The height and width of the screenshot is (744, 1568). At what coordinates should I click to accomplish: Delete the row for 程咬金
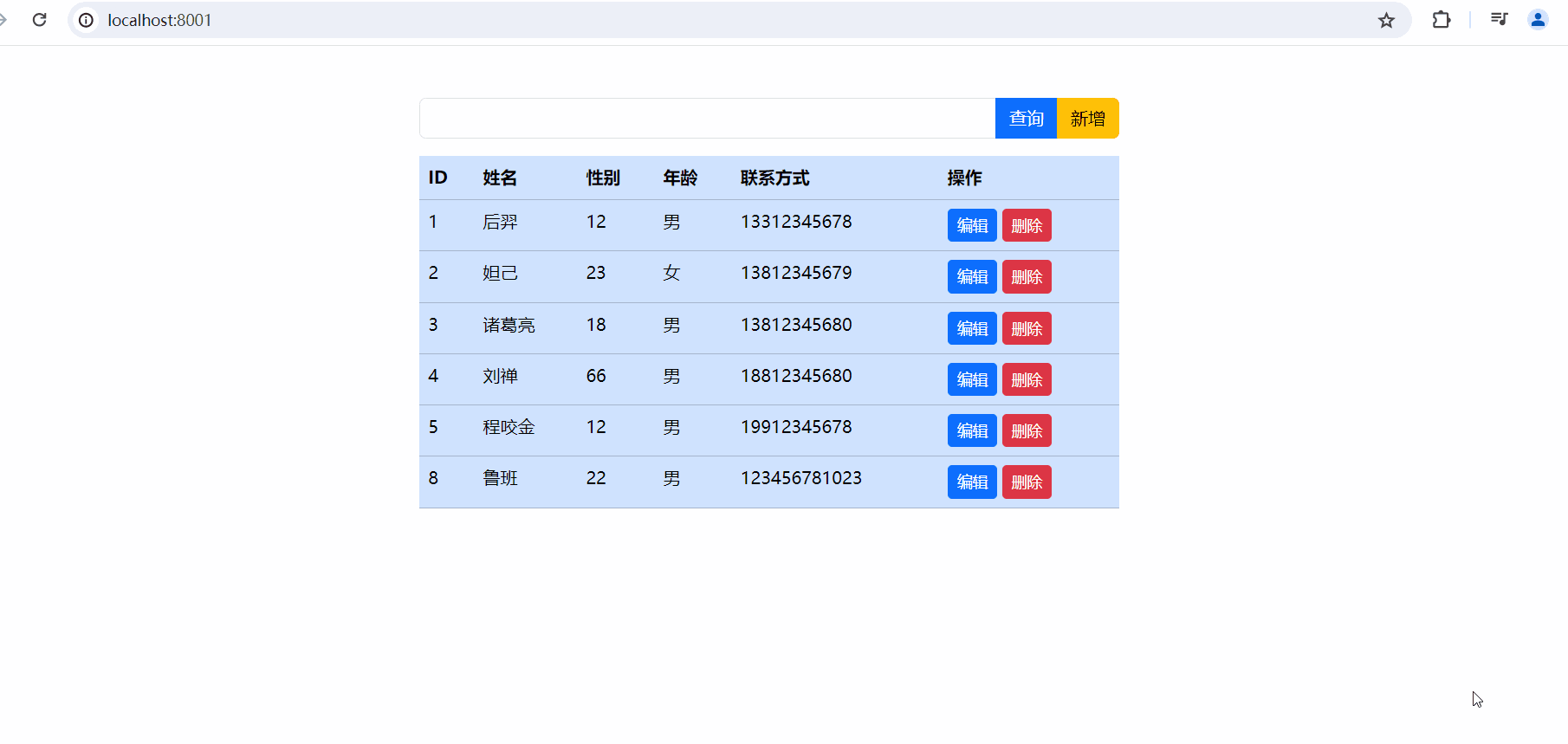(x=1027, y=430)
